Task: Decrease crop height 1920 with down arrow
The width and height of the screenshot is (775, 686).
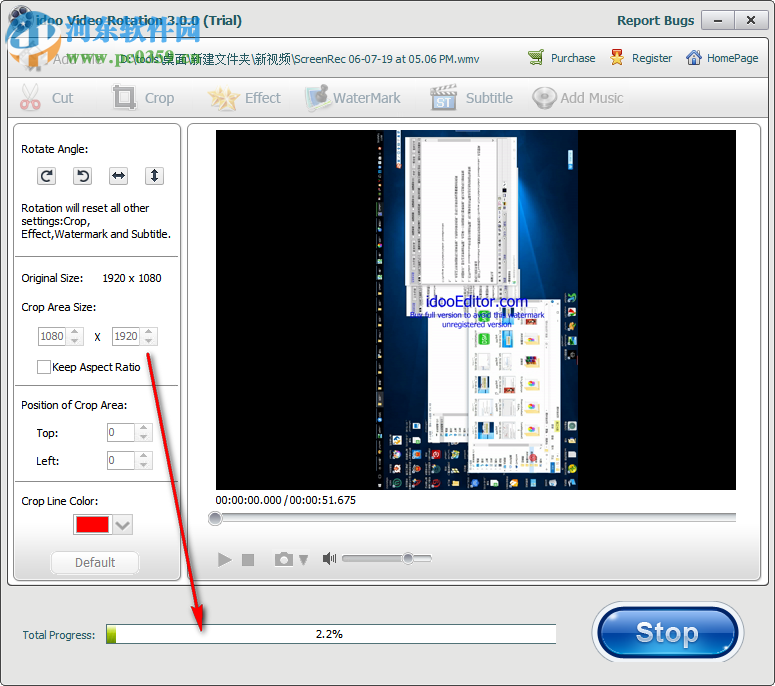Action: pos(148,341)
